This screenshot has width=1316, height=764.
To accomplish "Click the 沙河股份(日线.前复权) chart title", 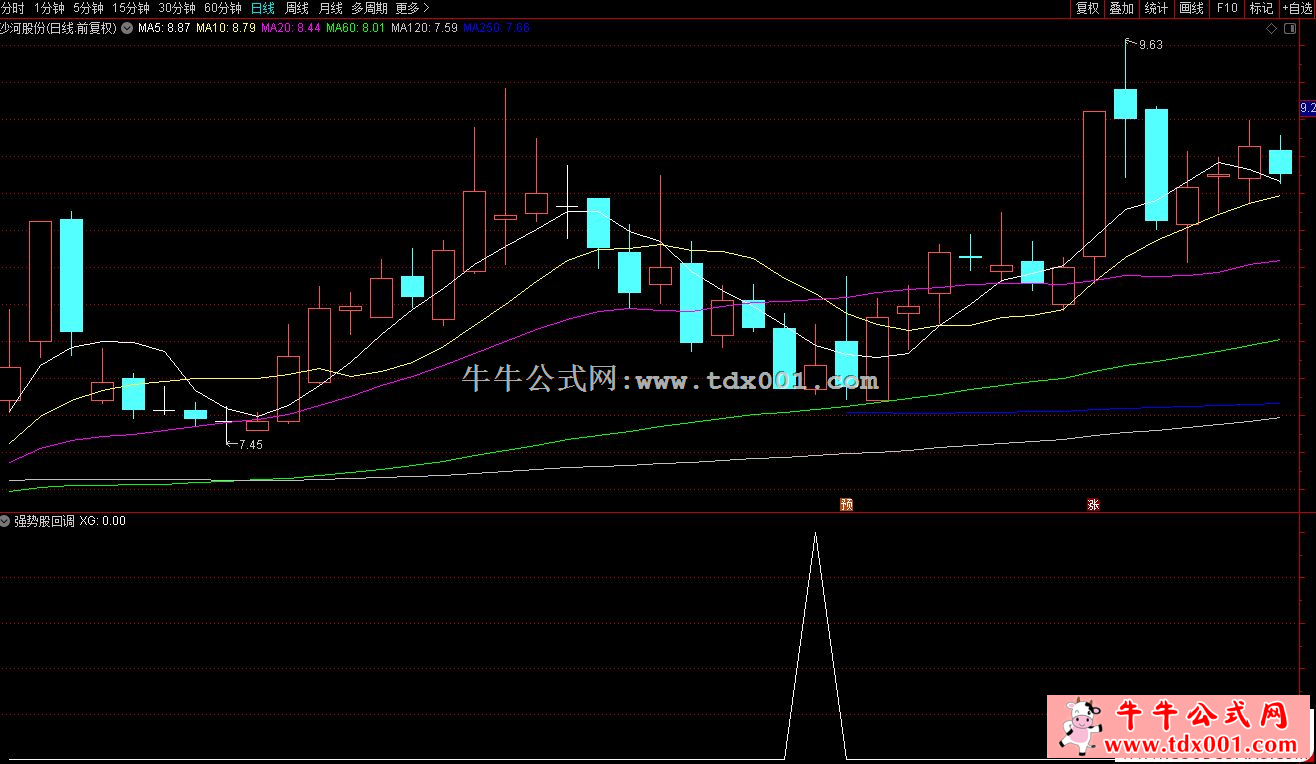I will coord(59,28).
